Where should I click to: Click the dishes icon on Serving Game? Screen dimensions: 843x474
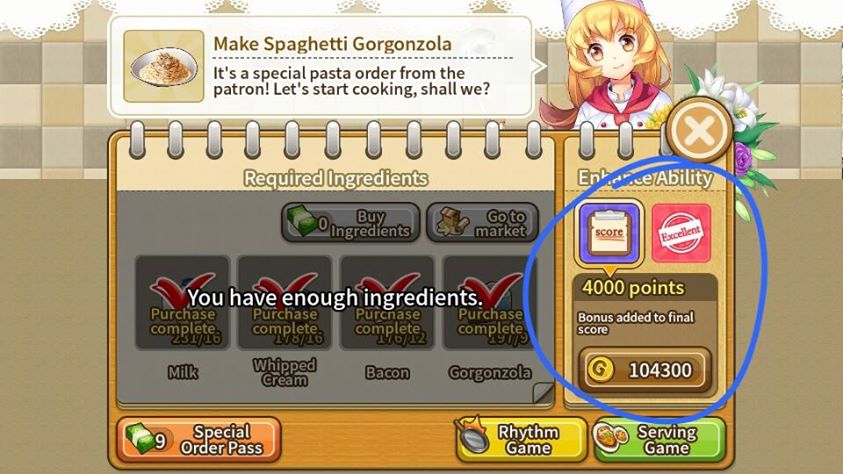pyautogui.click(x=613, y=434)
